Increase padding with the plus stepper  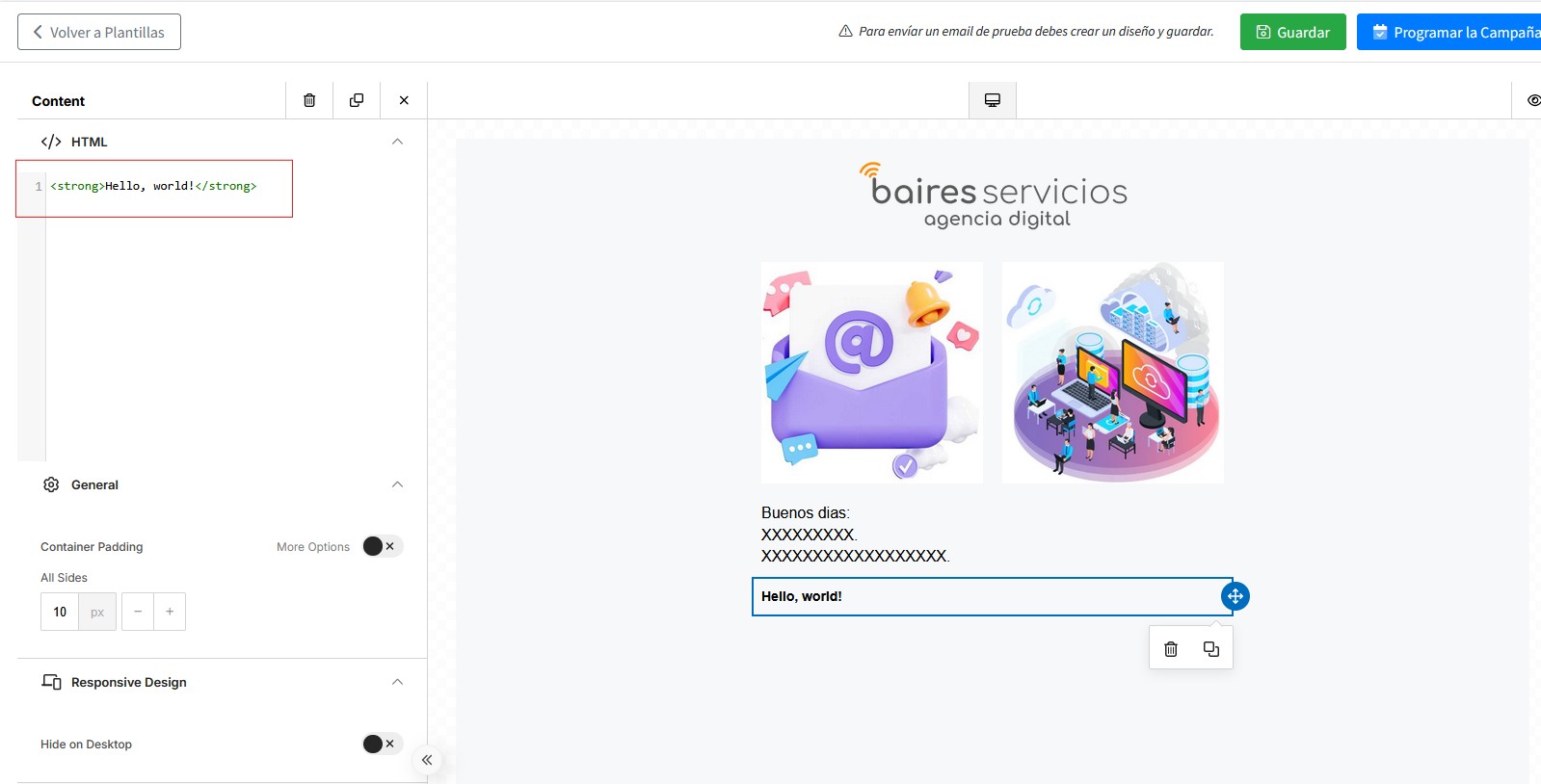[170, 612]
